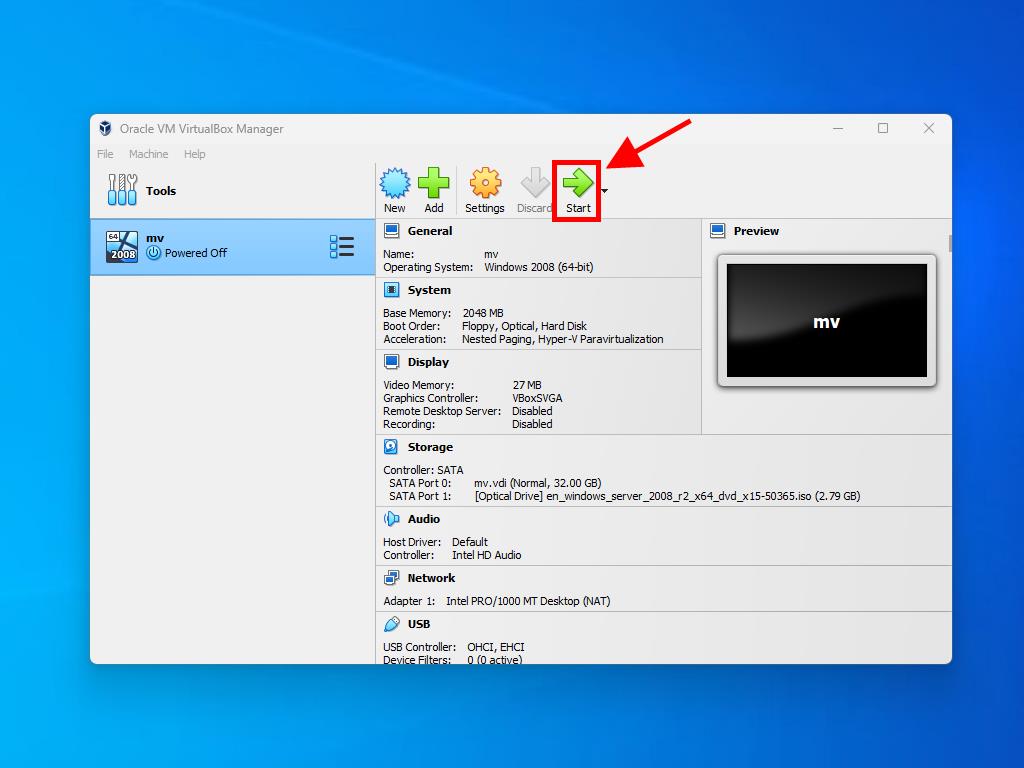Click the Add machine green plus icon
1024x768 pixels.
click(x=434, y=183)
